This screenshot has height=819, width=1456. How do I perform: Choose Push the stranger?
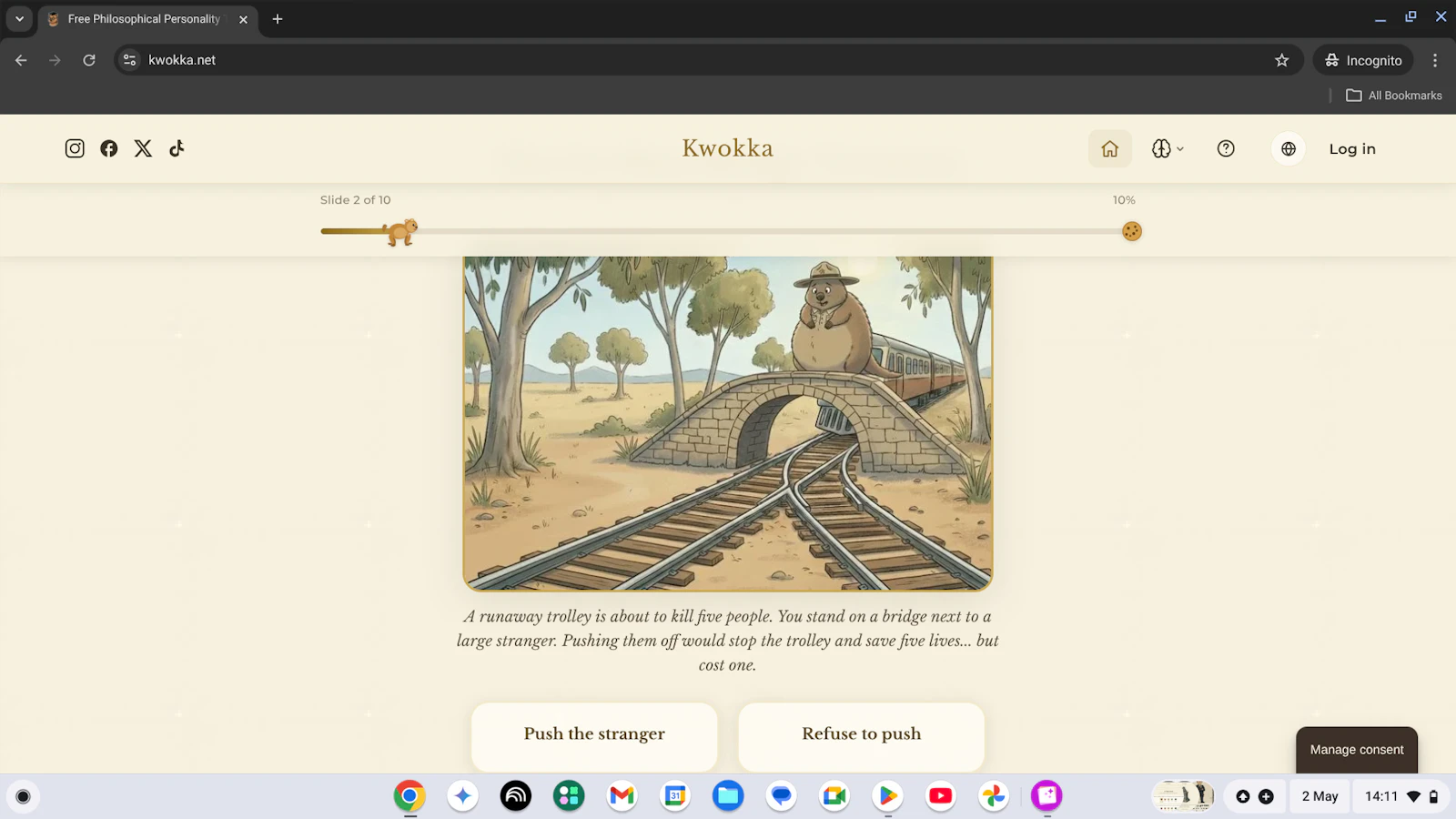pyautogui.click(x=594, y=735)
